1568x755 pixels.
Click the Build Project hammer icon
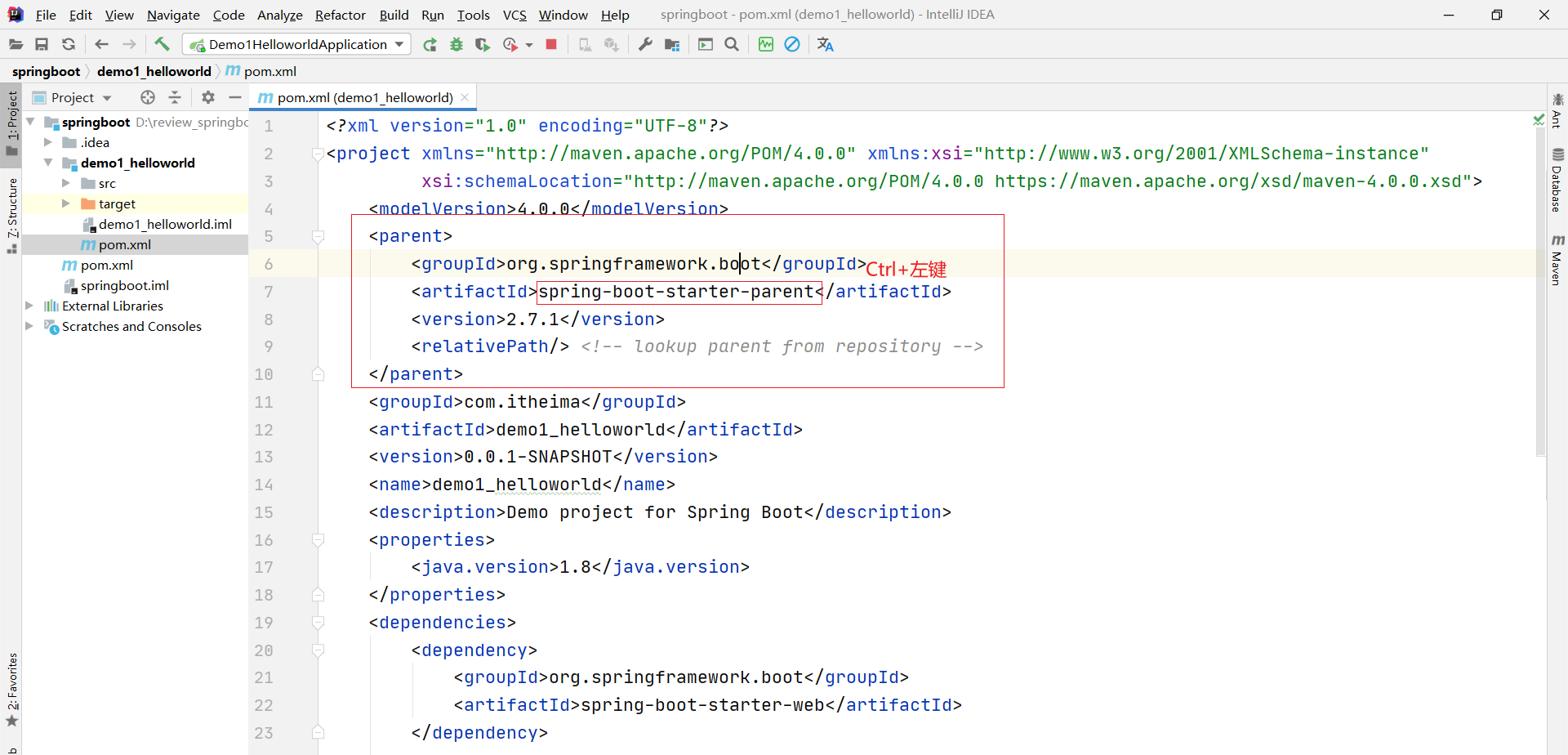tap(162, 44)
